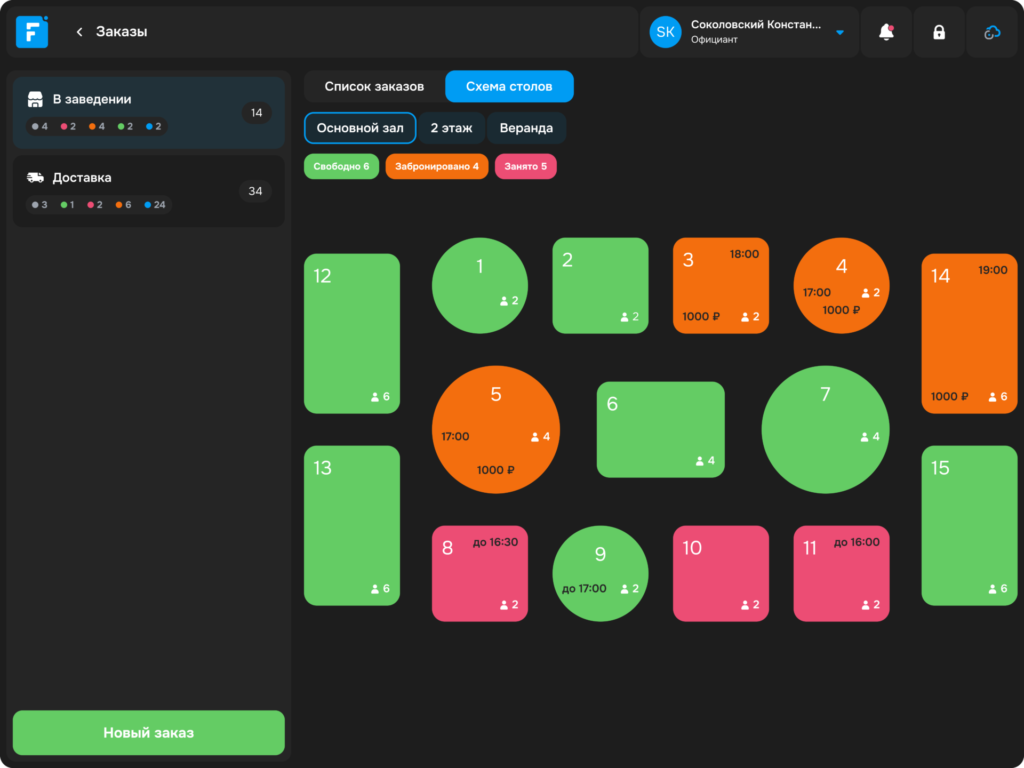Open the notifications bell icon

(886, 32)
